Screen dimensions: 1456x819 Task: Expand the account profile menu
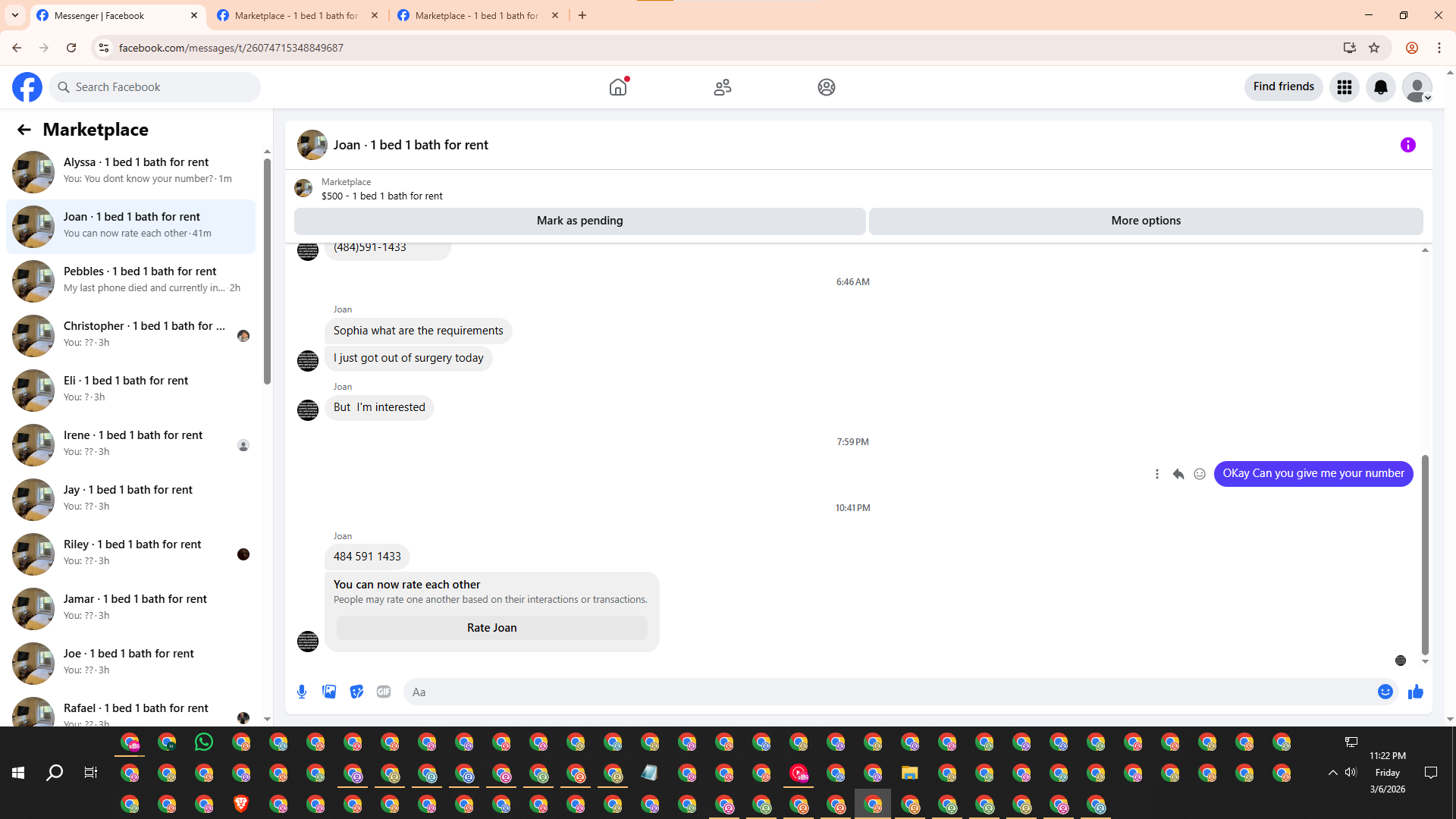(1417, 87)
